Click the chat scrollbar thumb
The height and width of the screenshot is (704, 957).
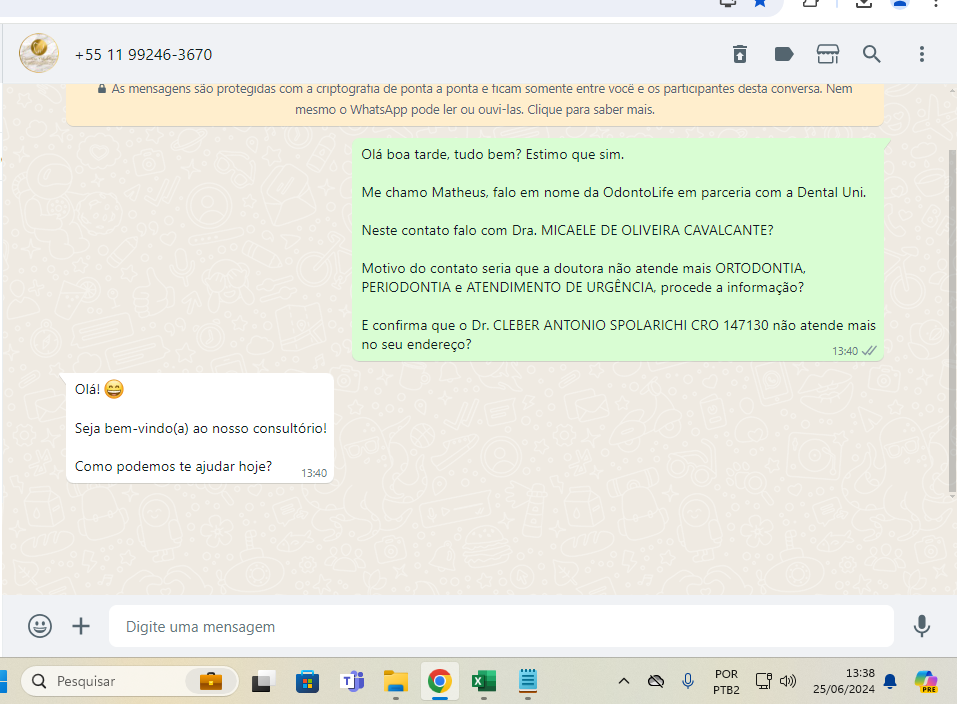[x=952, y=321]
